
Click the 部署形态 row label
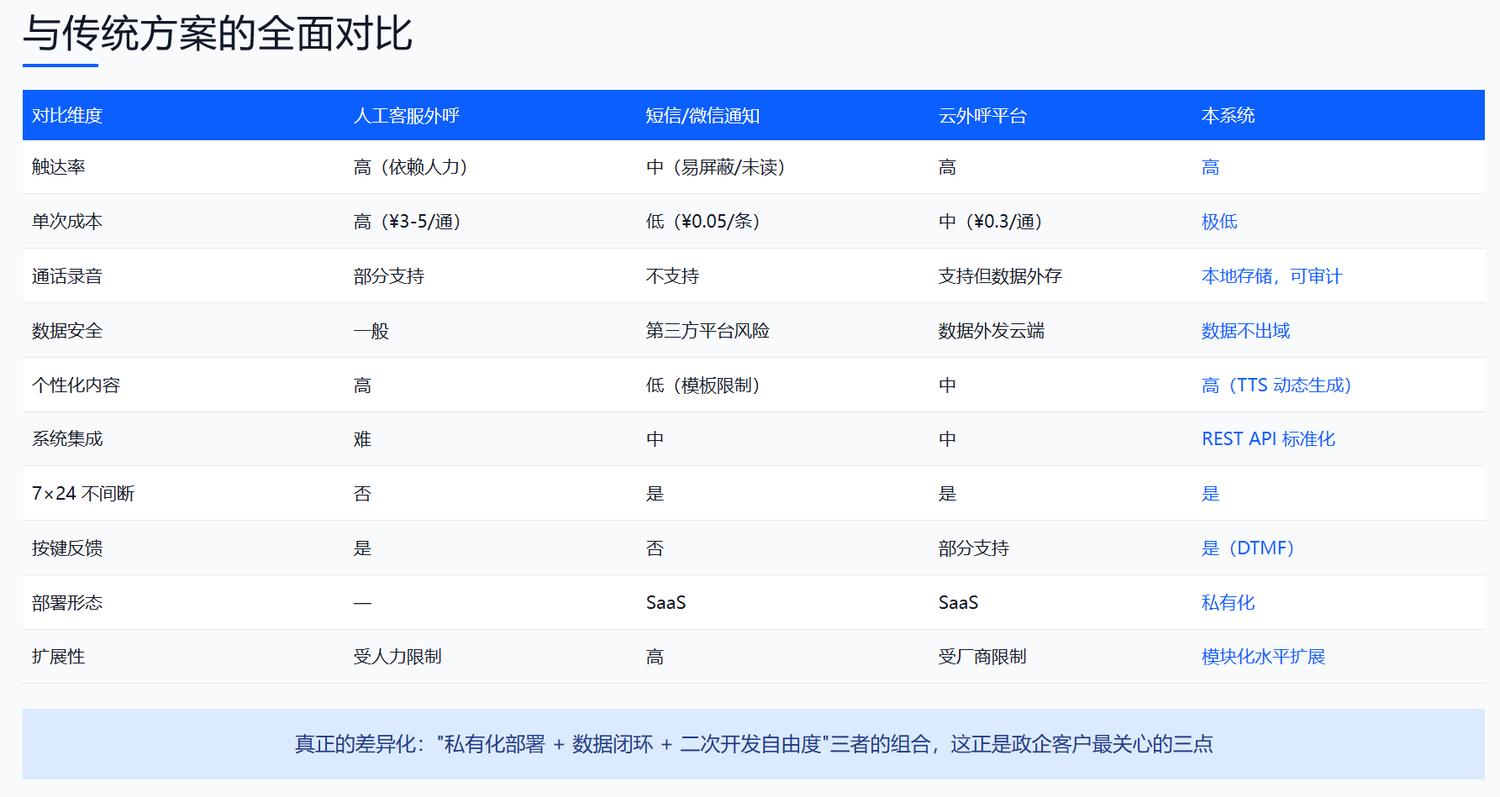coord(67,603)
